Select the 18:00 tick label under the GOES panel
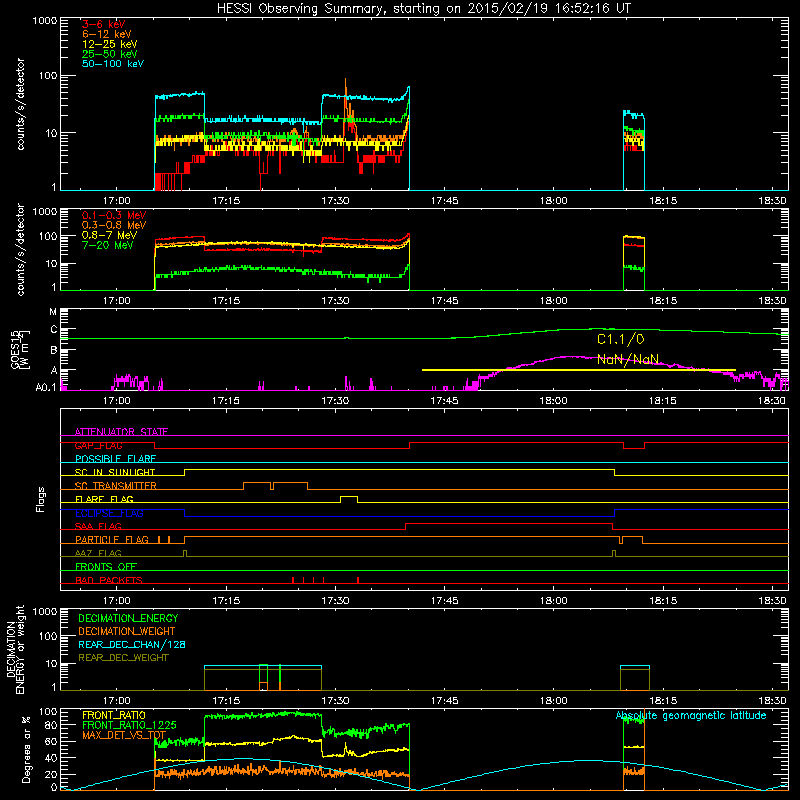 pyautogui.click(x=554, y=401)
